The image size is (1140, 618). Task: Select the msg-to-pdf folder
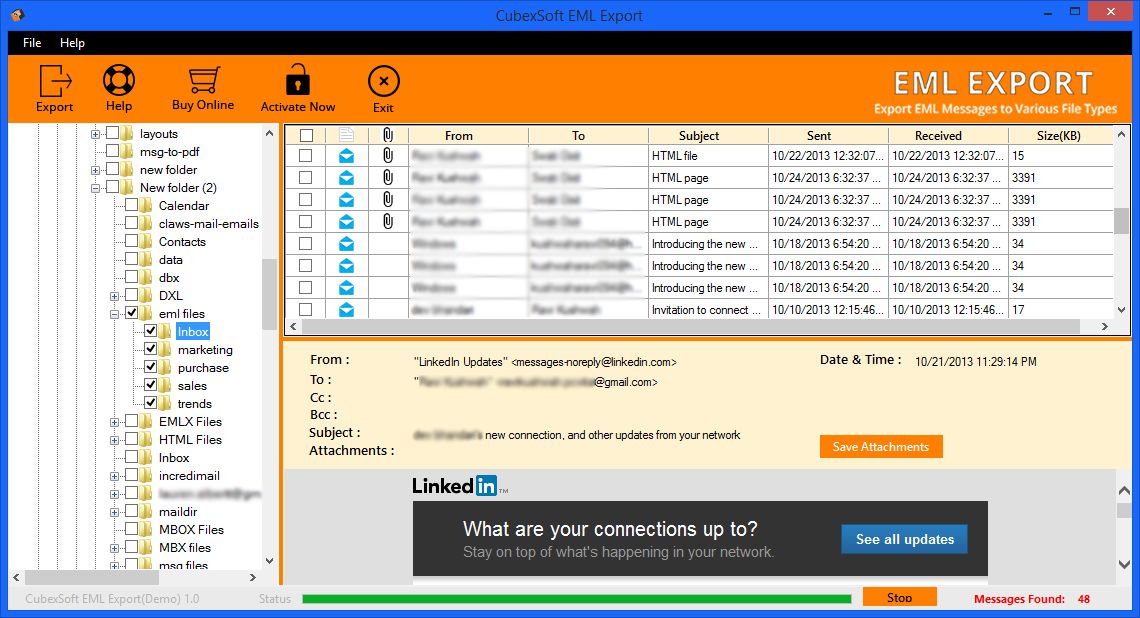pos(169,152)
